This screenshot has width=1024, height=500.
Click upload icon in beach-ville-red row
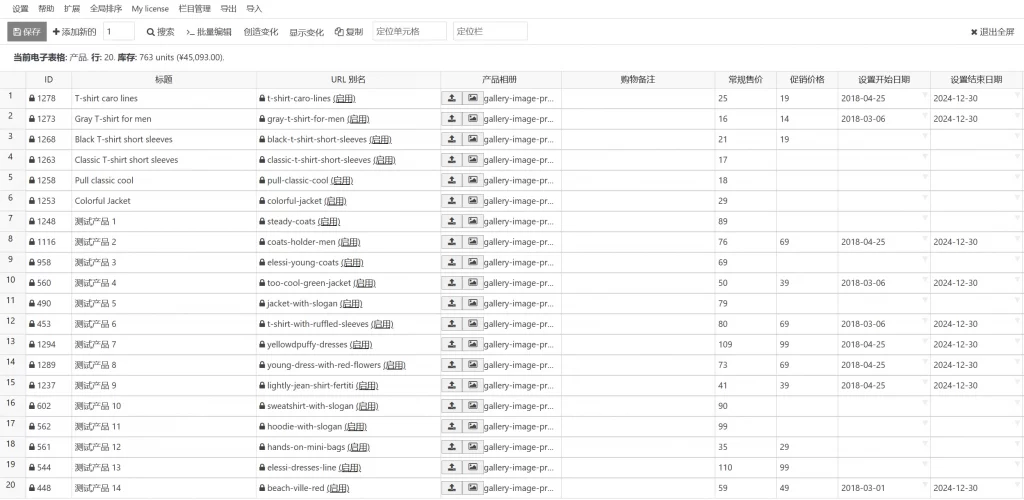pyautogui.click(x=451, y=488)
